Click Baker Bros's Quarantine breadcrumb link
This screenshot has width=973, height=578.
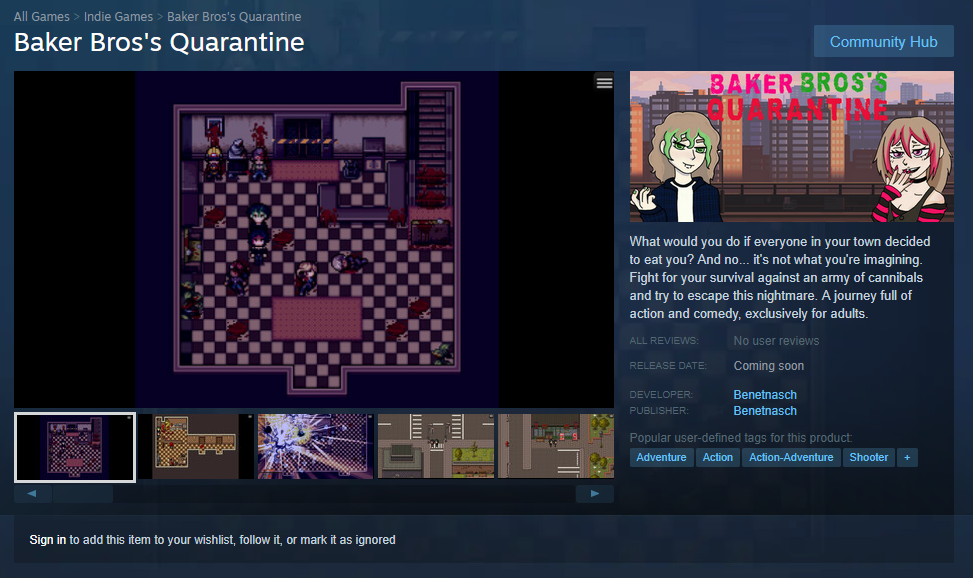(234, 17)
